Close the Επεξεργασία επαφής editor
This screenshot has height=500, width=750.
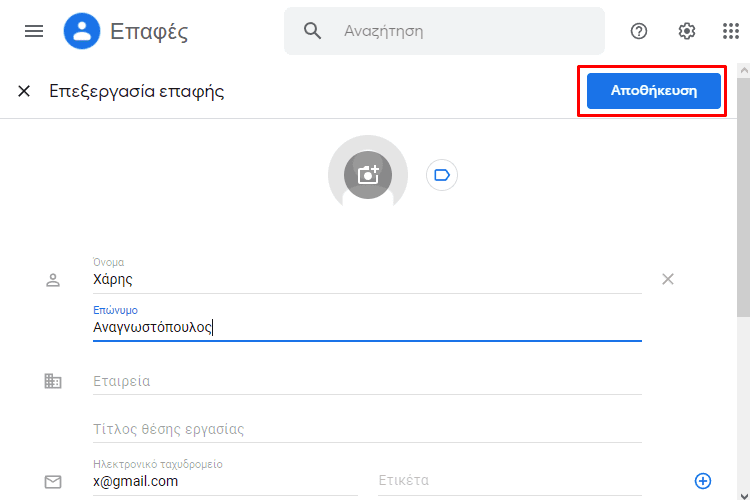(24, 91)
